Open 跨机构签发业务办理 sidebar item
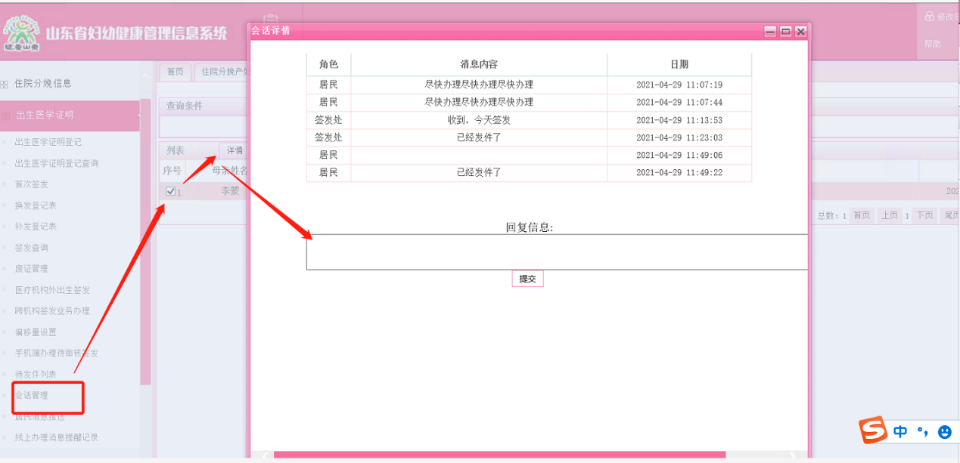This screenshot has width=960, height=463. point(53,311)
